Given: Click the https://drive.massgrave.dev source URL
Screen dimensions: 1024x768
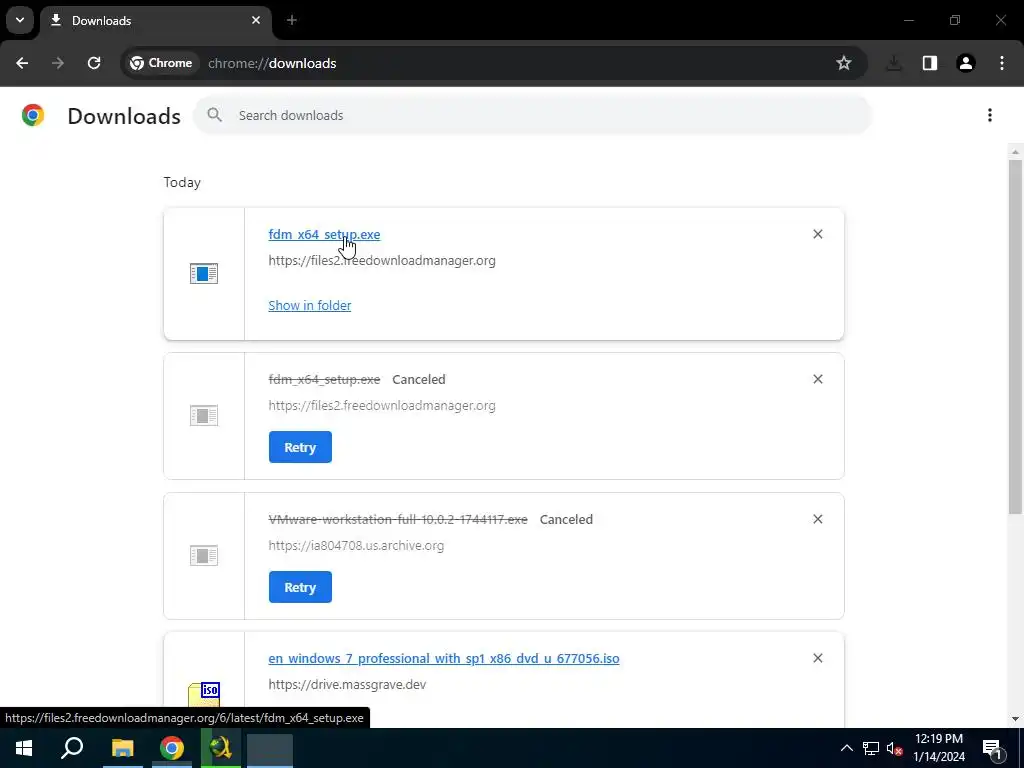Looking at the screenshot, I should point(347,684).
